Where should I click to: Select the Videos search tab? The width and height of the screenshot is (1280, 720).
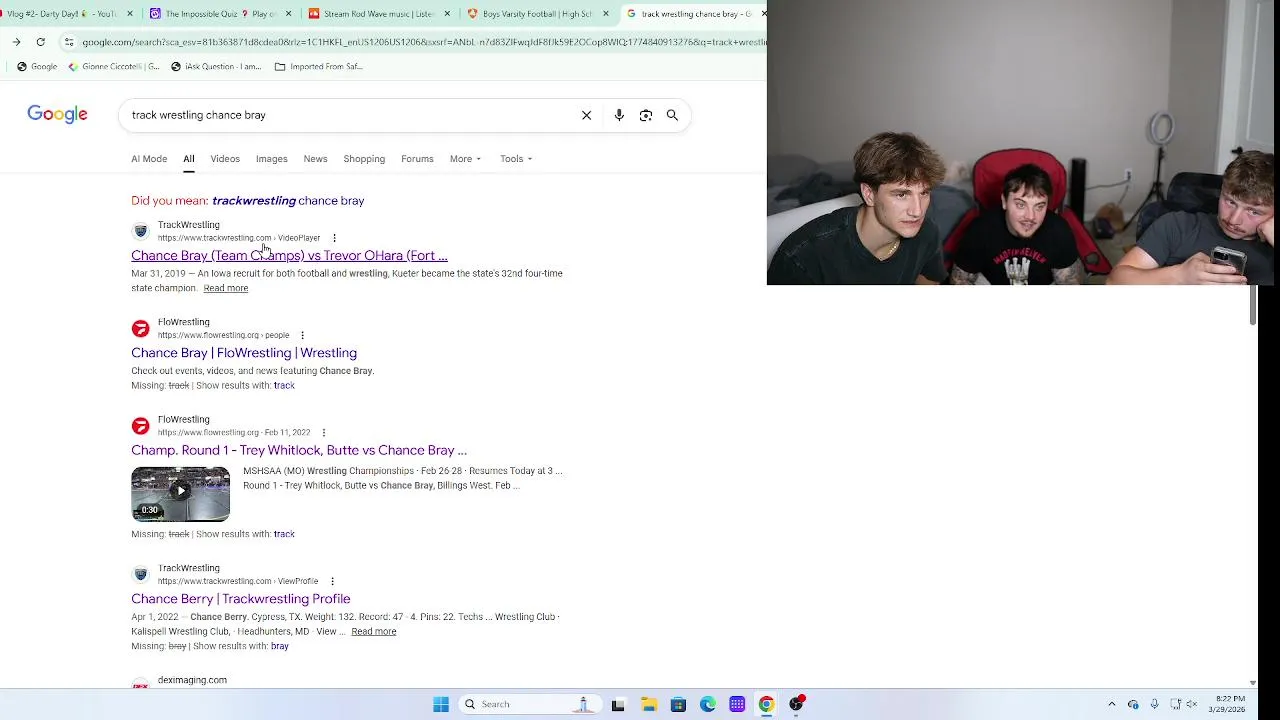click(x=225, y=159)
